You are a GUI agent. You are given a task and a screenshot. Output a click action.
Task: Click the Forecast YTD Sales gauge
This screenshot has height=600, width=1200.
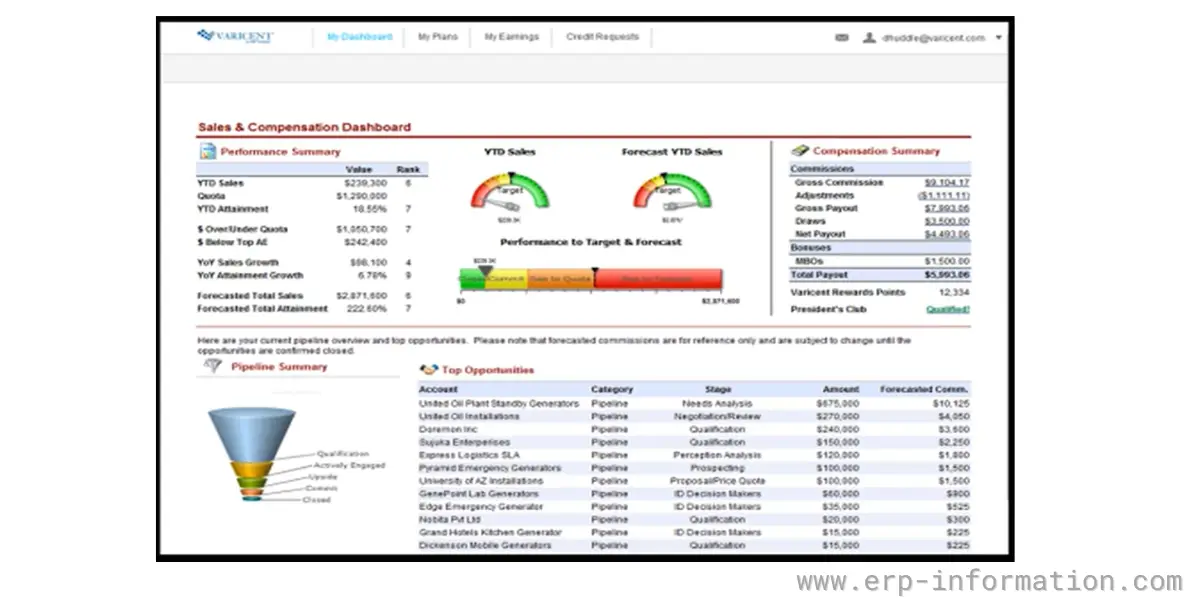[672, 192]
